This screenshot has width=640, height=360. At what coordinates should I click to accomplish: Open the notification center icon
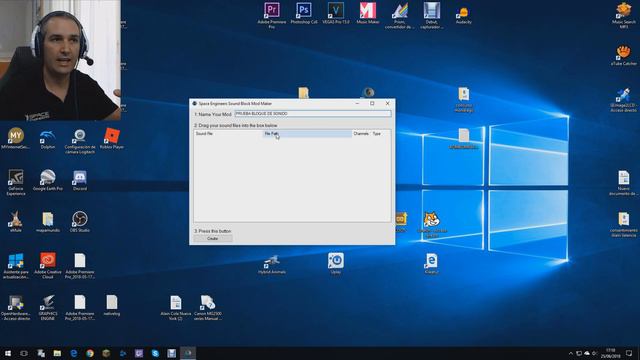pyautogui.click(x=629, y=353)
